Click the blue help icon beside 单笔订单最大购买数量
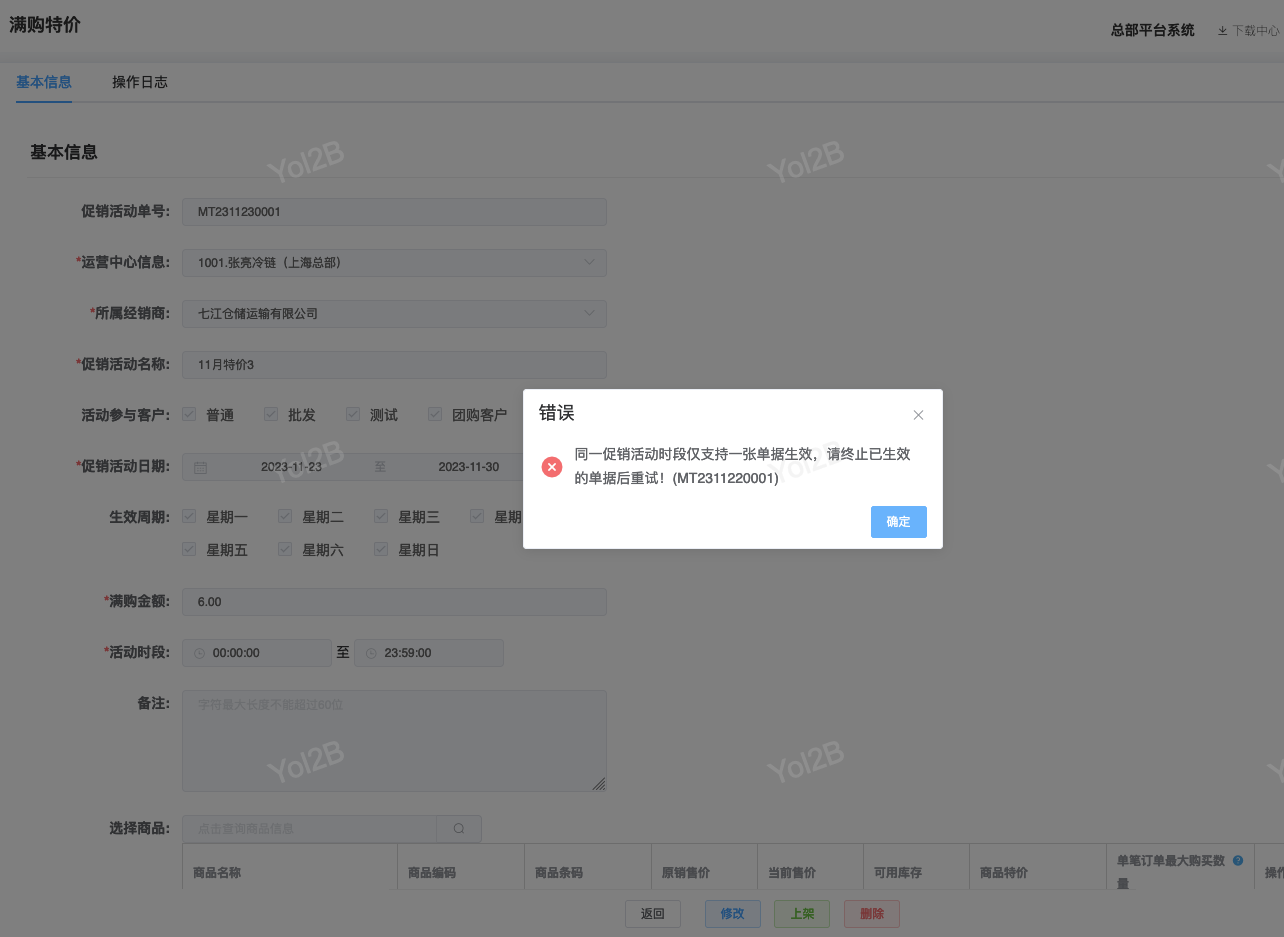Viewport: 1284px width, 937px height. point(1238,860)
